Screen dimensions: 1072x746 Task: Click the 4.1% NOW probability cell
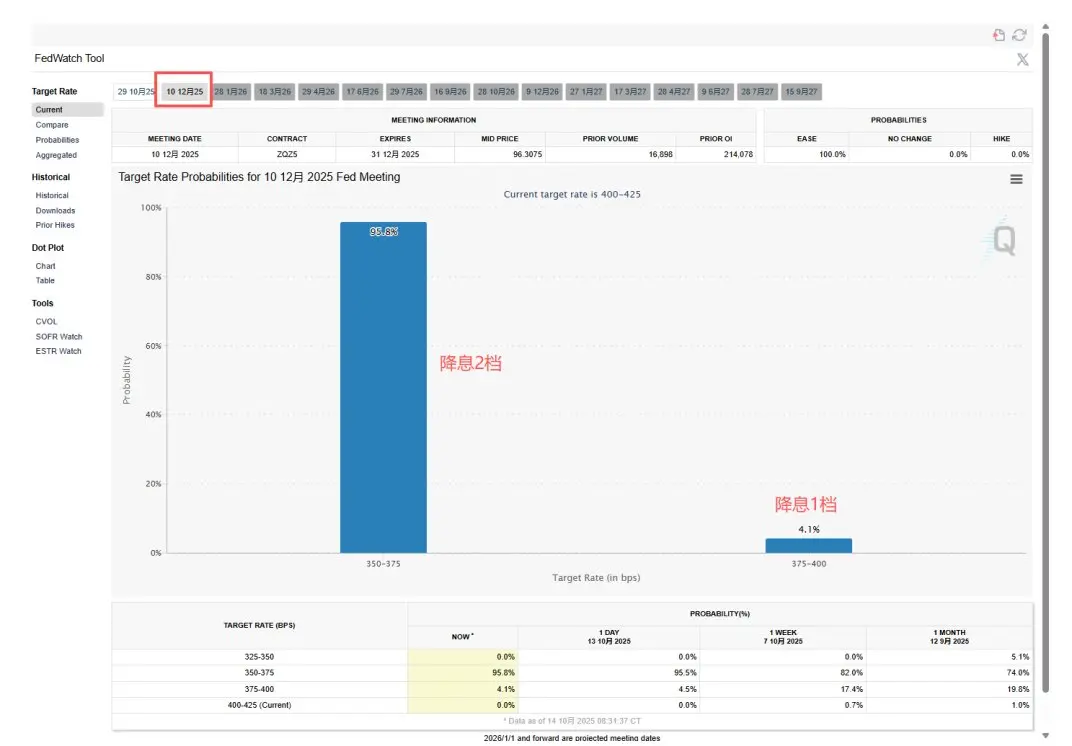tap(463, 689)
